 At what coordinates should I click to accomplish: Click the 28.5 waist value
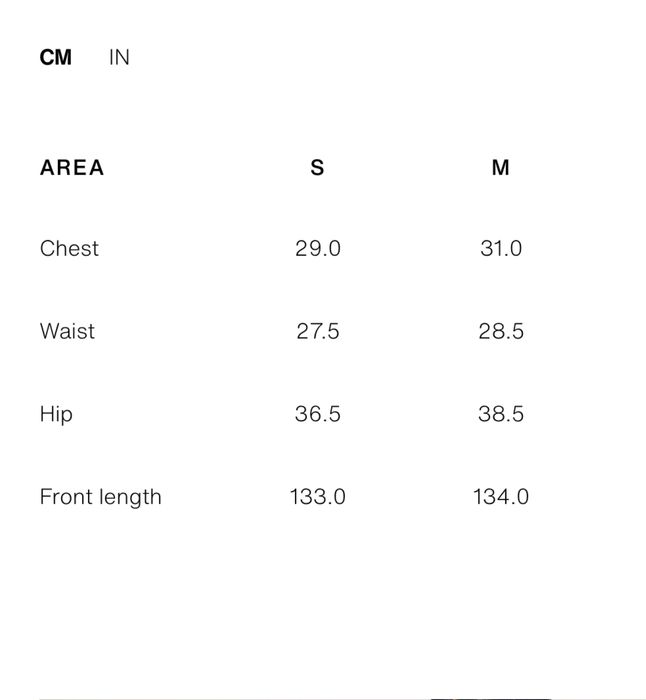(x=501, y=331)
